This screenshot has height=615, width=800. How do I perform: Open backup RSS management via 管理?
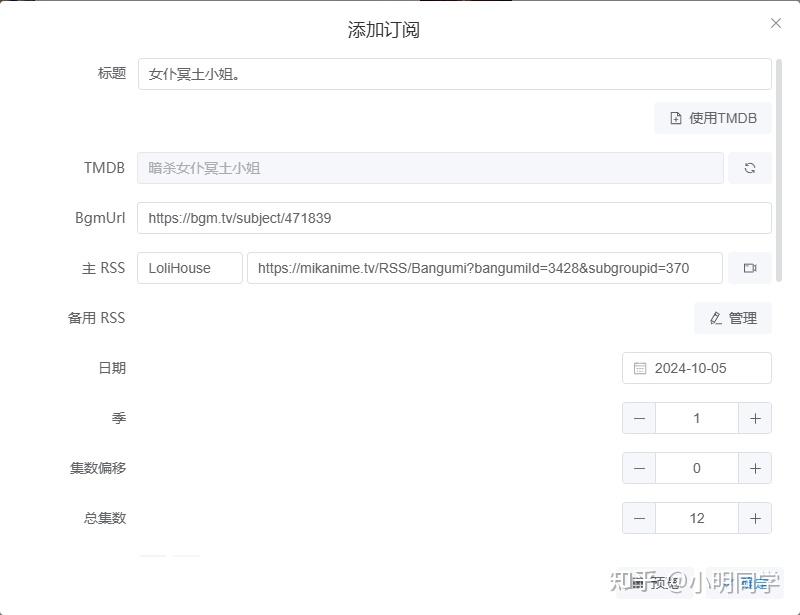click(733, 318)
